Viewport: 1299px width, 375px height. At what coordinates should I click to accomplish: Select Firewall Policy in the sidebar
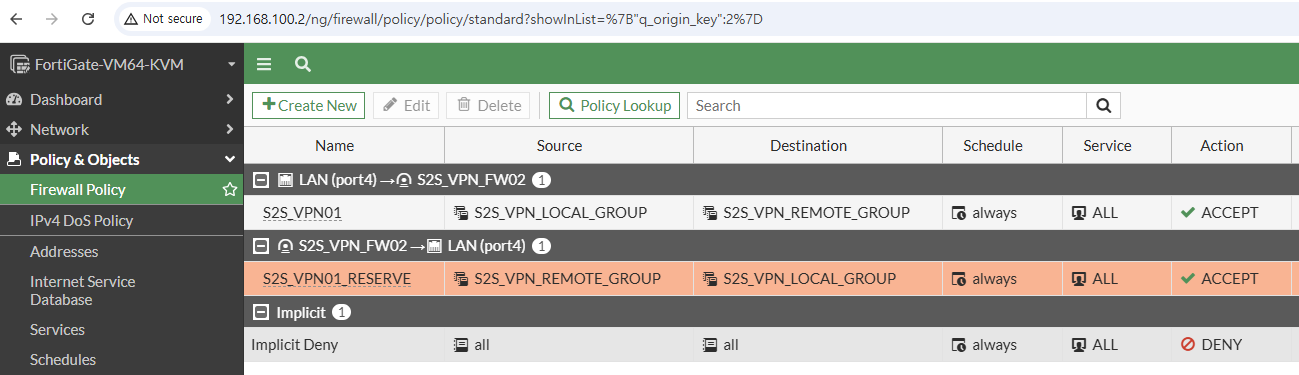78,190
